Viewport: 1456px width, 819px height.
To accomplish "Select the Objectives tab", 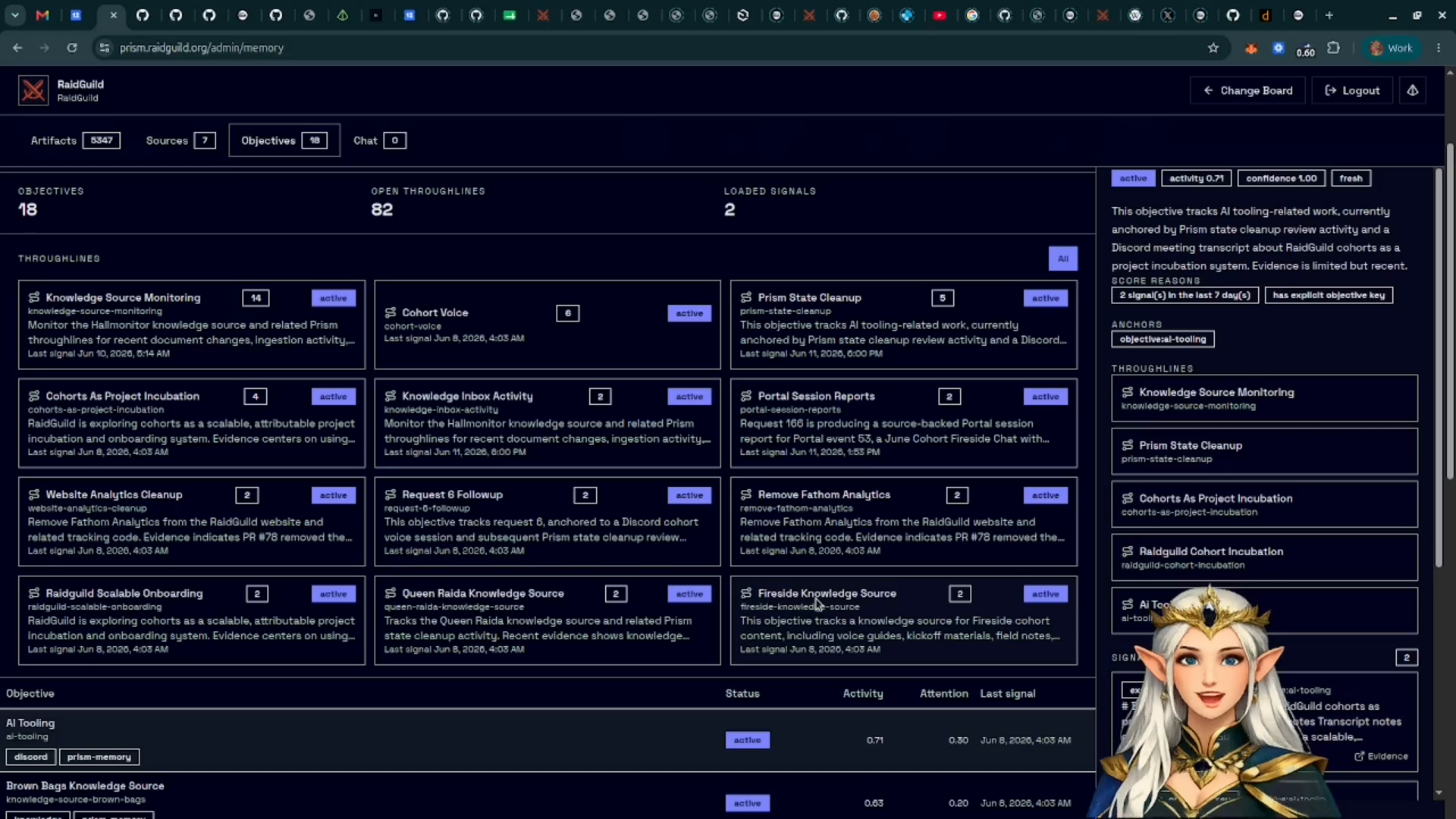I will click(x=284, y=140).
